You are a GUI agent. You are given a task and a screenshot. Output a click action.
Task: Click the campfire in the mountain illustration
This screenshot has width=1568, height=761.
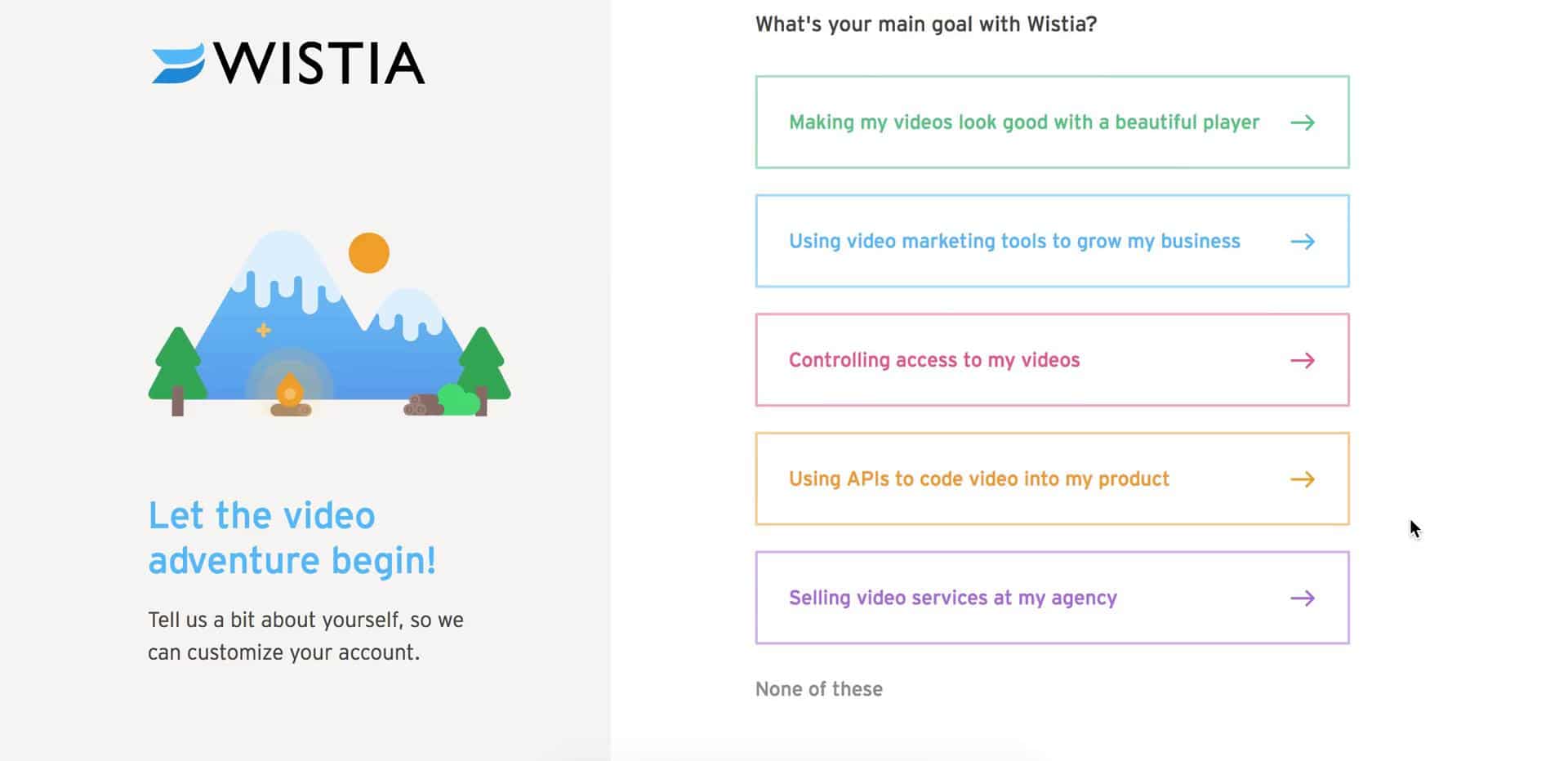tap(290, 395)
